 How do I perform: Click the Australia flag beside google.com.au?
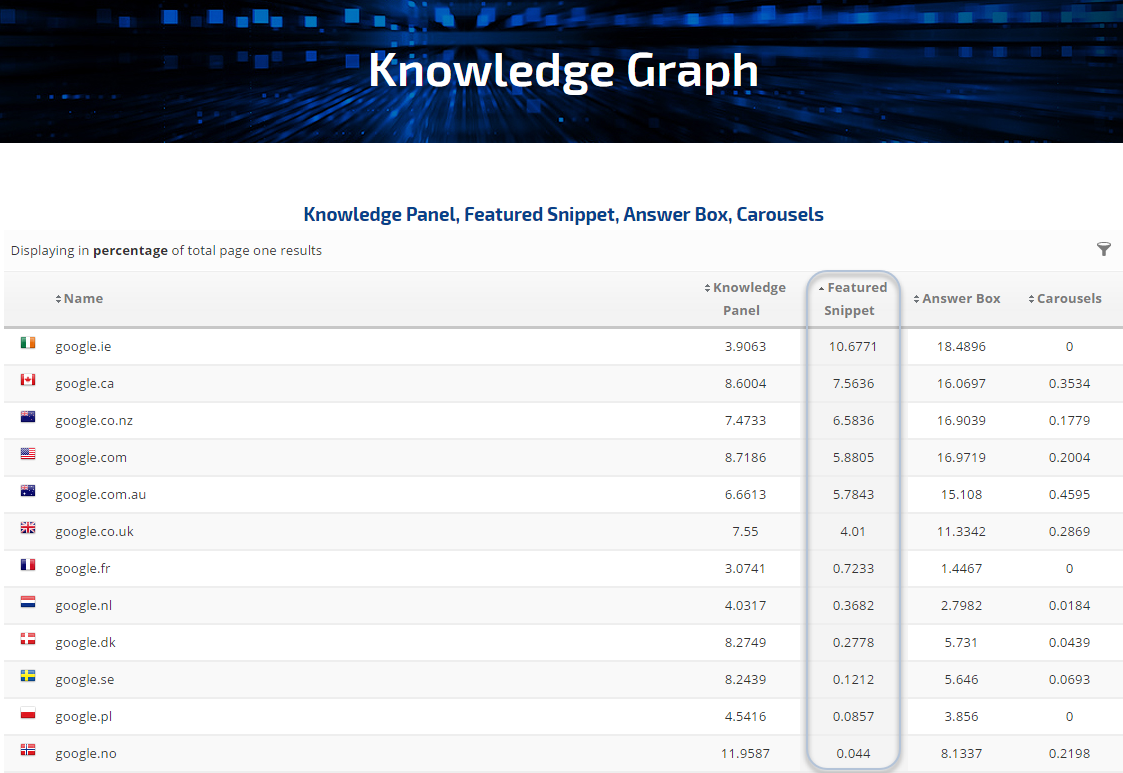(x=28, y=491)
